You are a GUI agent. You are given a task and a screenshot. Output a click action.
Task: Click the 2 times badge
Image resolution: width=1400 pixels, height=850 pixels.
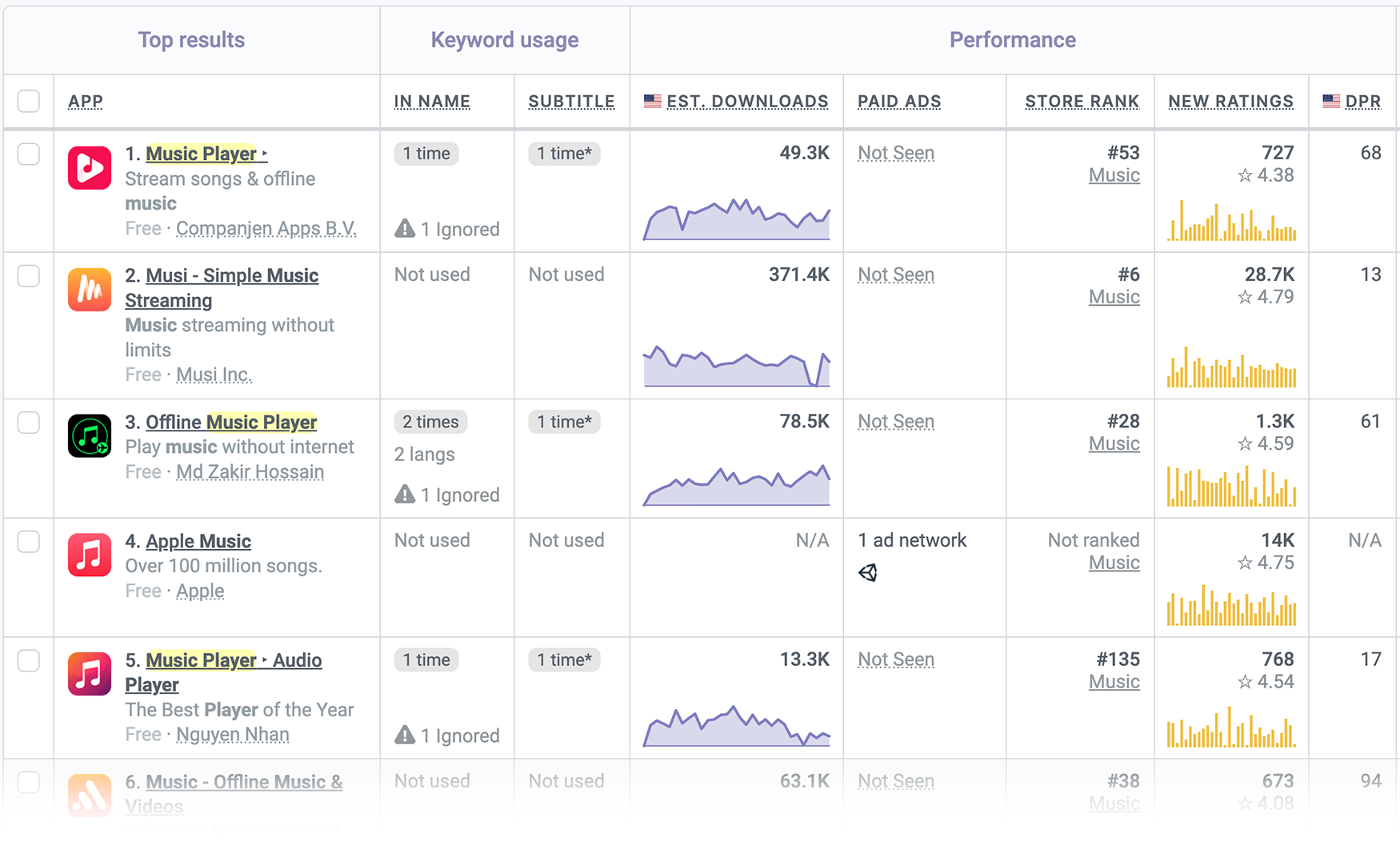pos(430,422)
